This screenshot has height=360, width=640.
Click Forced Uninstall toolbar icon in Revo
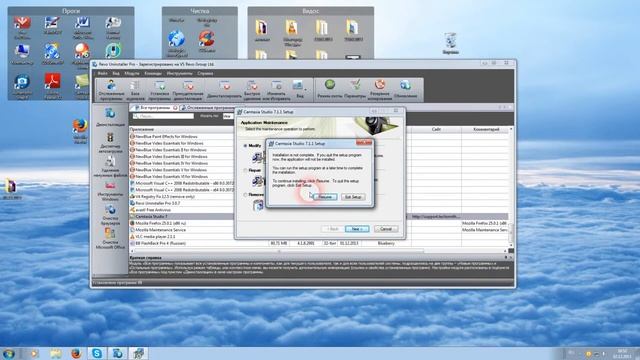coord(188,90)
